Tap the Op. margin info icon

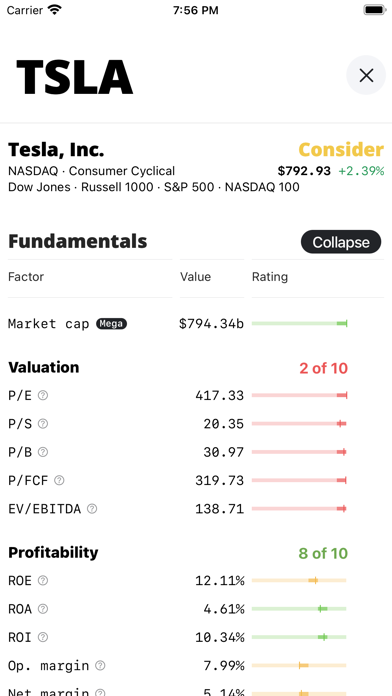pyautogui.click(x=100, y=665)
